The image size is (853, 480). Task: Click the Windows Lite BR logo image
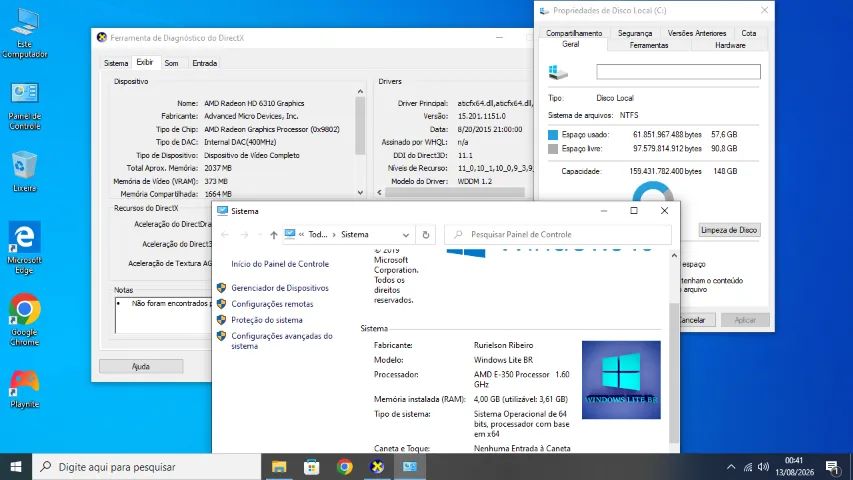pos(621,380)
